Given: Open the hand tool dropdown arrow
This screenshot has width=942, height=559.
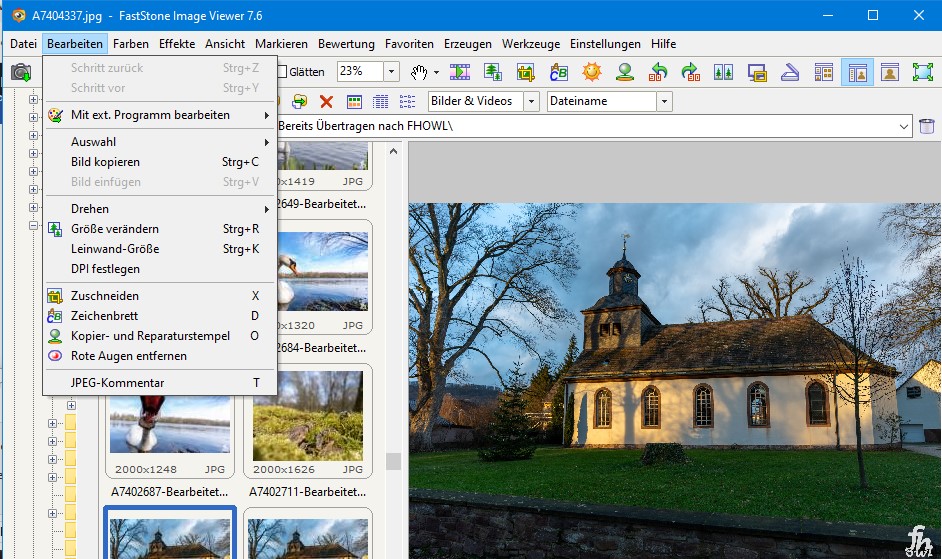Looking at the screenshot, I should click(x=436, y=73).
